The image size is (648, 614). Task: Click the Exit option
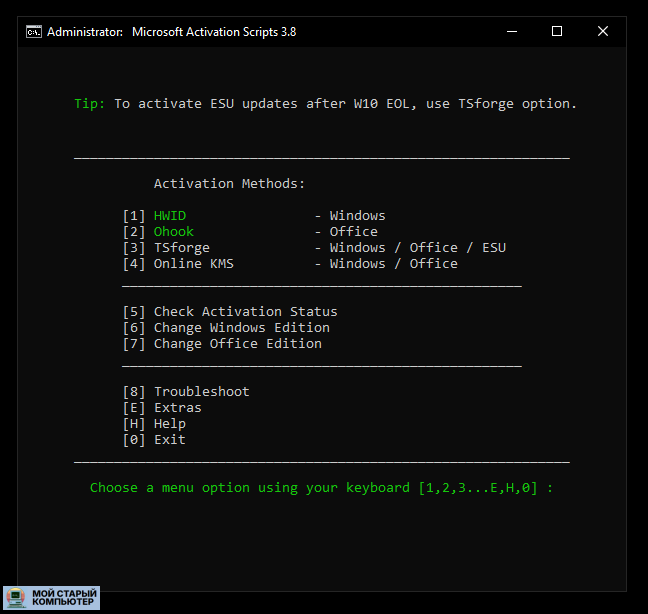tap(169, 440)
